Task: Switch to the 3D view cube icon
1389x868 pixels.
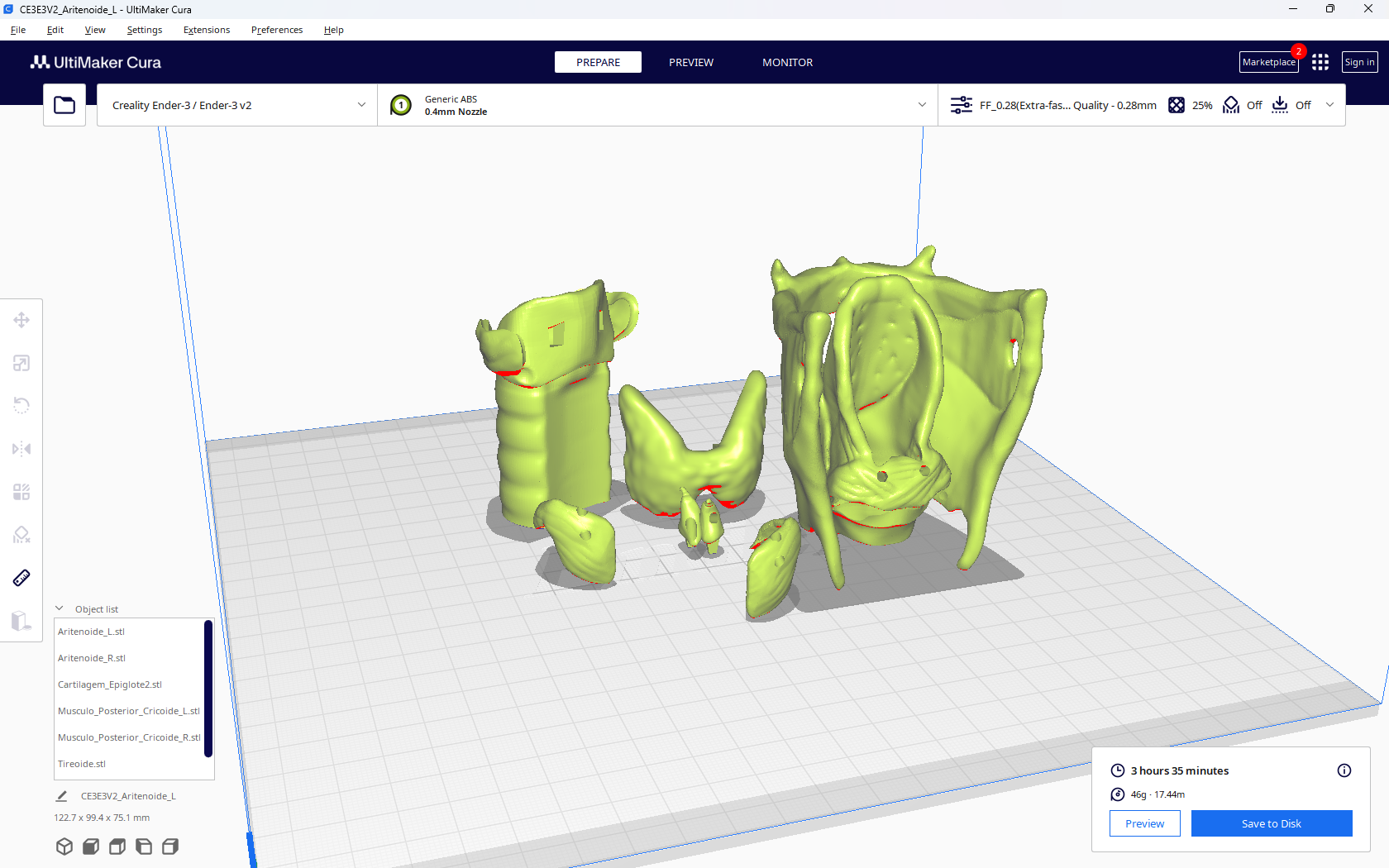Action: coord(64,847)
